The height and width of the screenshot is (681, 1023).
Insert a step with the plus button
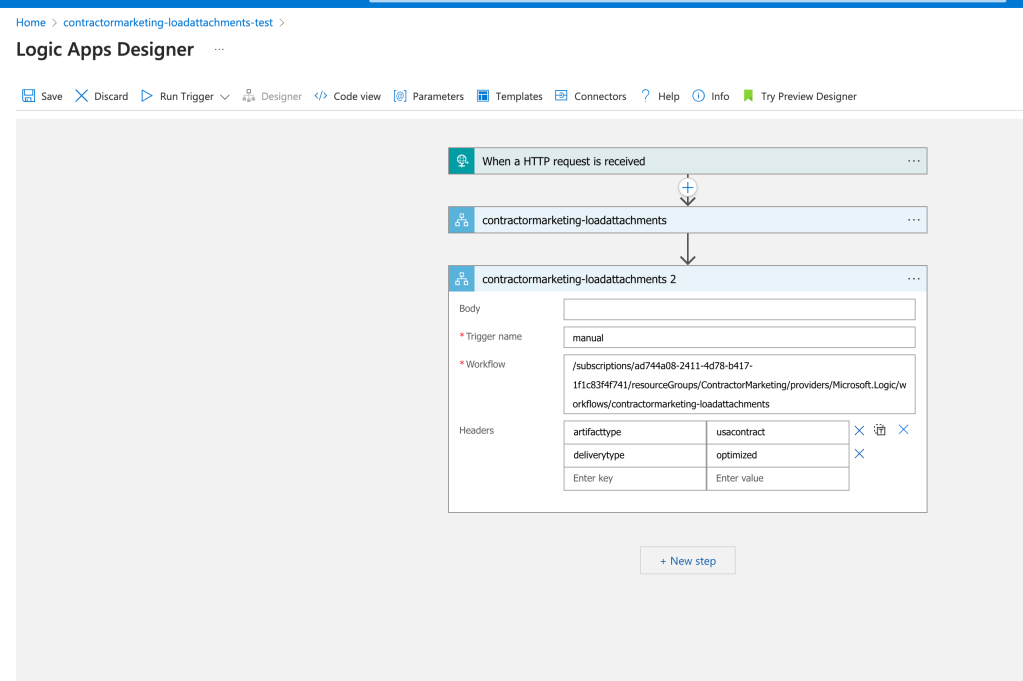[x=688, y=188]
